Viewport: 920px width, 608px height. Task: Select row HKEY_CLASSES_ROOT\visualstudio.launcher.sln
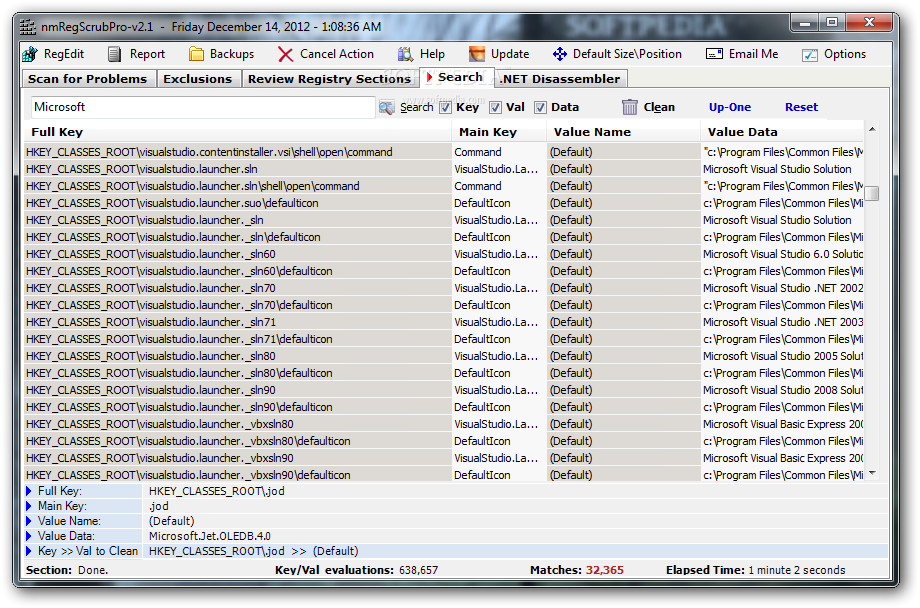click(444, 169)
